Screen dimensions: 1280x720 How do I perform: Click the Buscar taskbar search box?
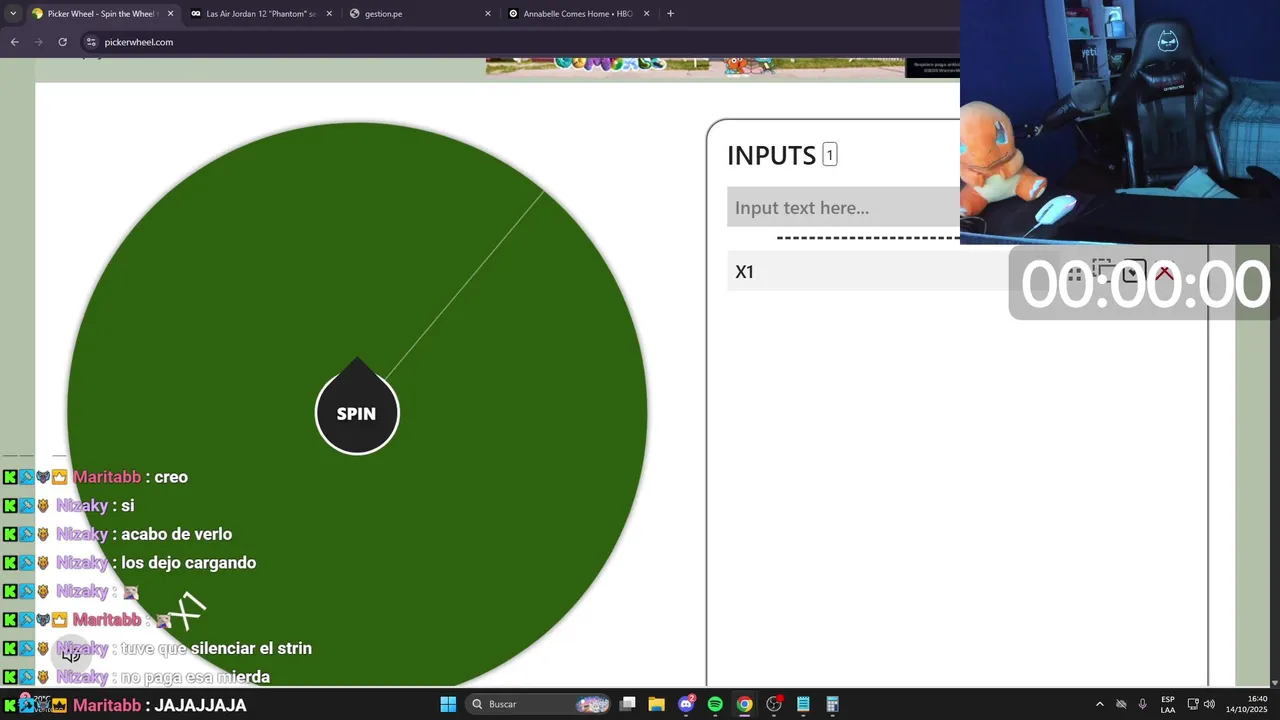tap(538, 704)
